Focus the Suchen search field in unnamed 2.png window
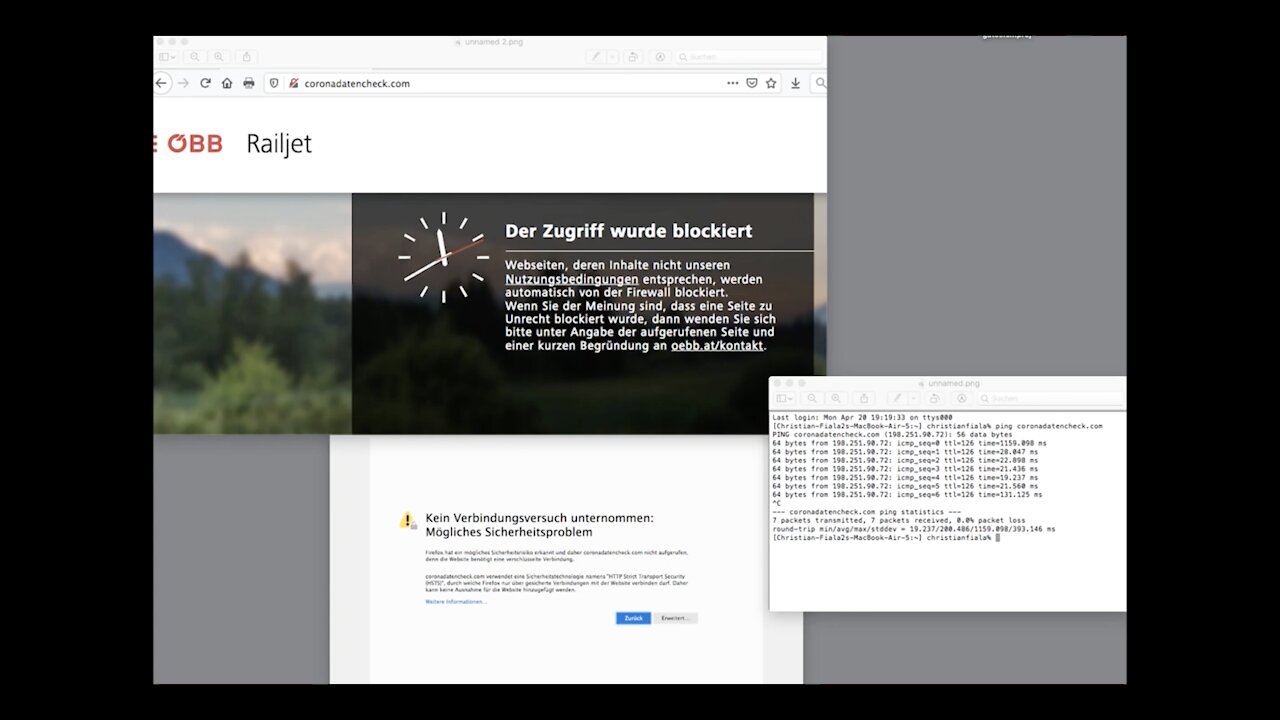 coord(748,57)
